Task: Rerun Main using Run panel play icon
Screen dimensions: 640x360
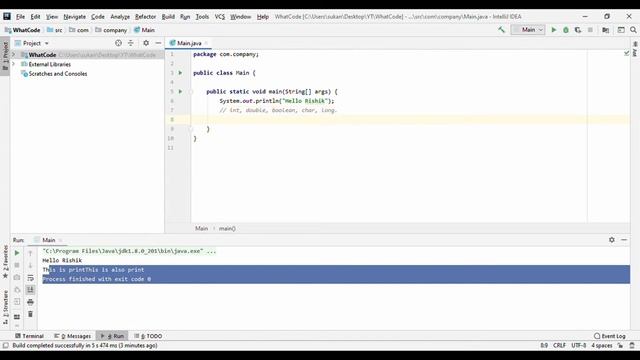Action: [x=17, y=253]
